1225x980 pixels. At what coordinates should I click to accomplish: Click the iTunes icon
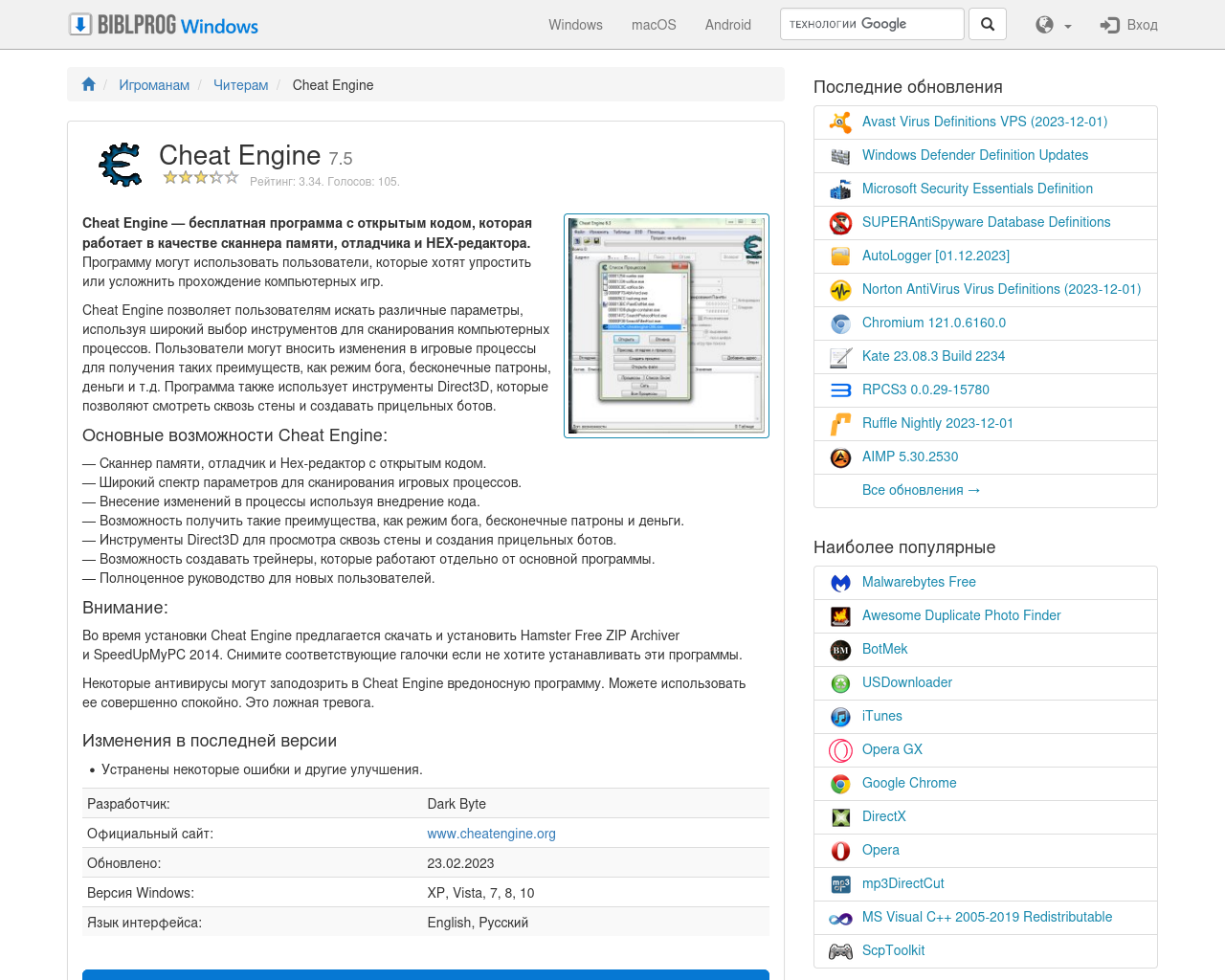(840, 717)
